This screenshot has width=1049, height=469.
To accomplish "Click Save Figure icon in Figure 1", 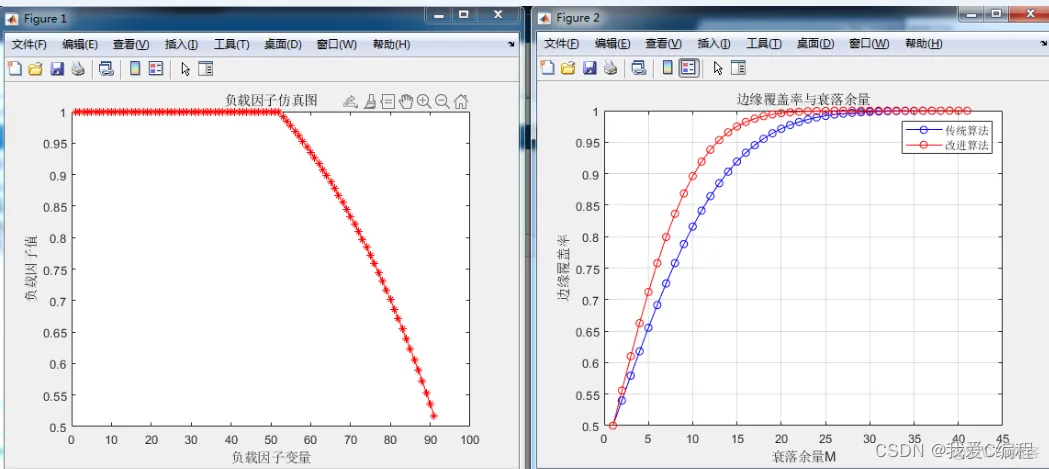I will pos(57,68).
